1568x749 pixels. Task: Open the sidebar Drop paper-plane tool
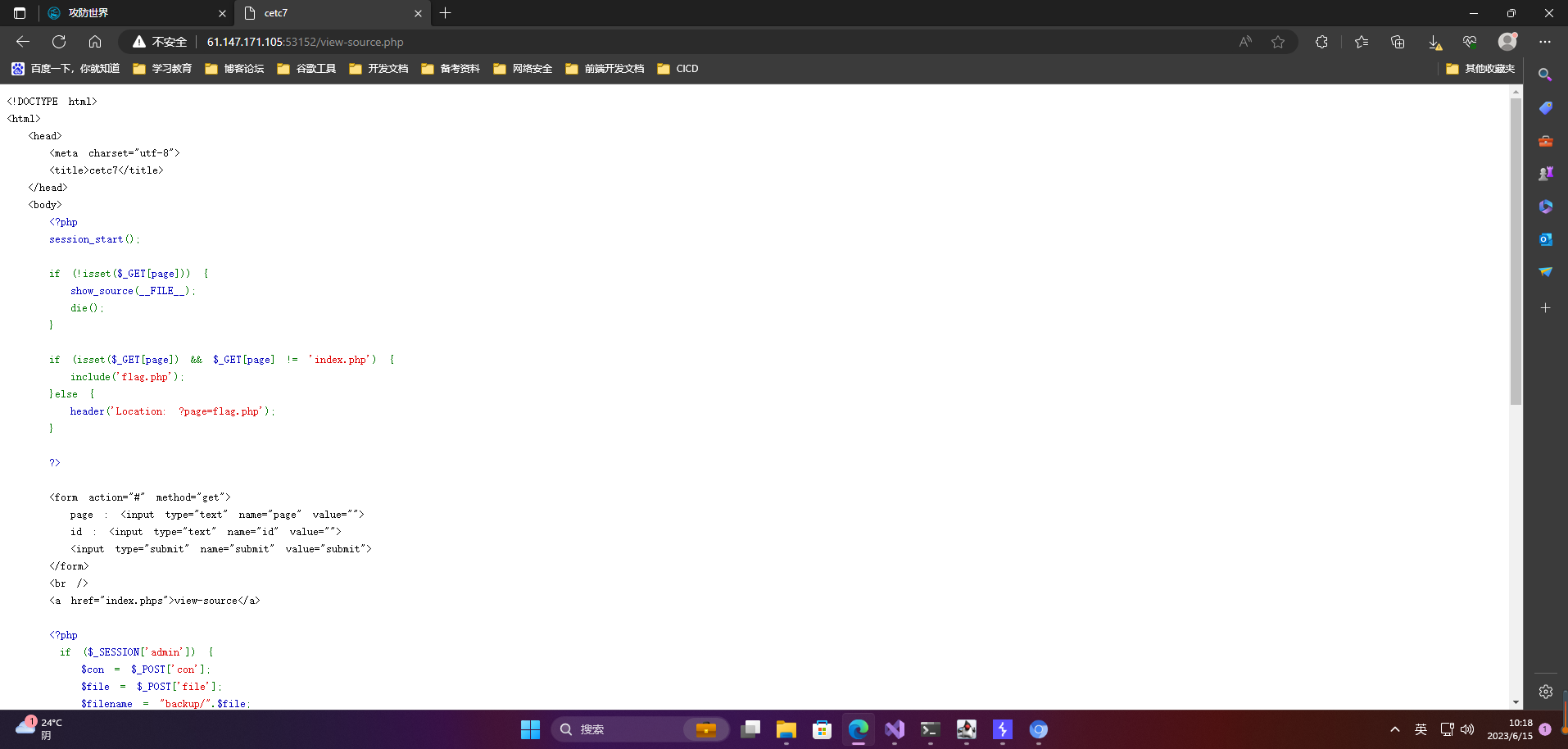click(1545, 272)
